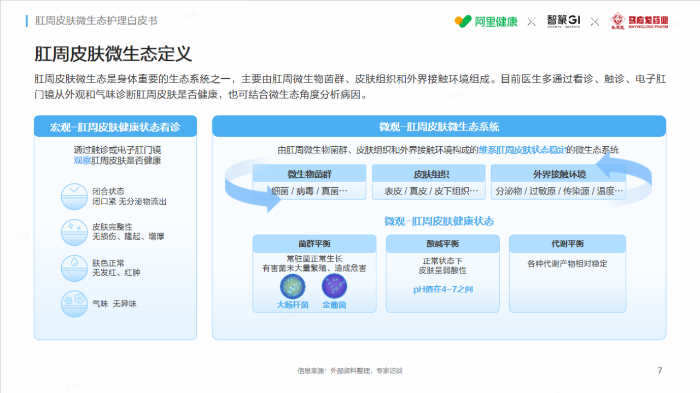This screenshot has width=700, height=393.
Task: Click the right curved cycle arrow
Action: point(626,176)
